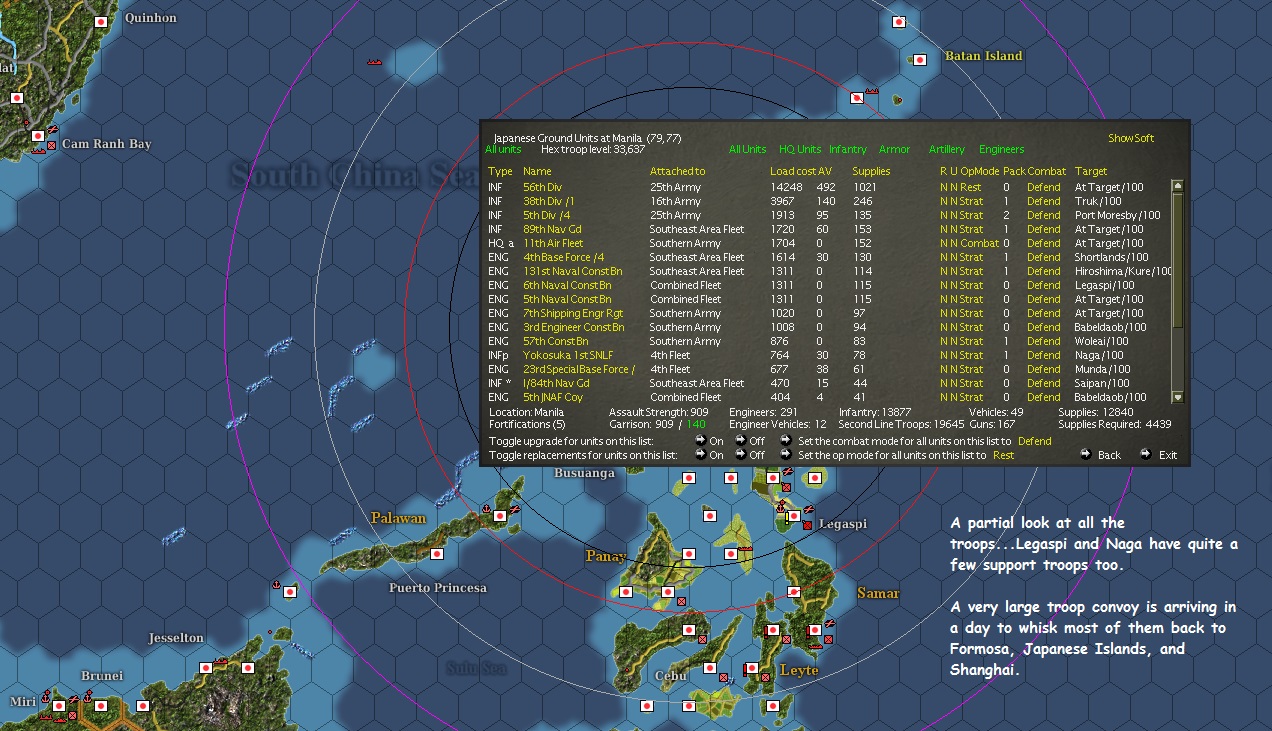
Task: Switch to the HQ Units filter
Action: (x=800, y=149)
